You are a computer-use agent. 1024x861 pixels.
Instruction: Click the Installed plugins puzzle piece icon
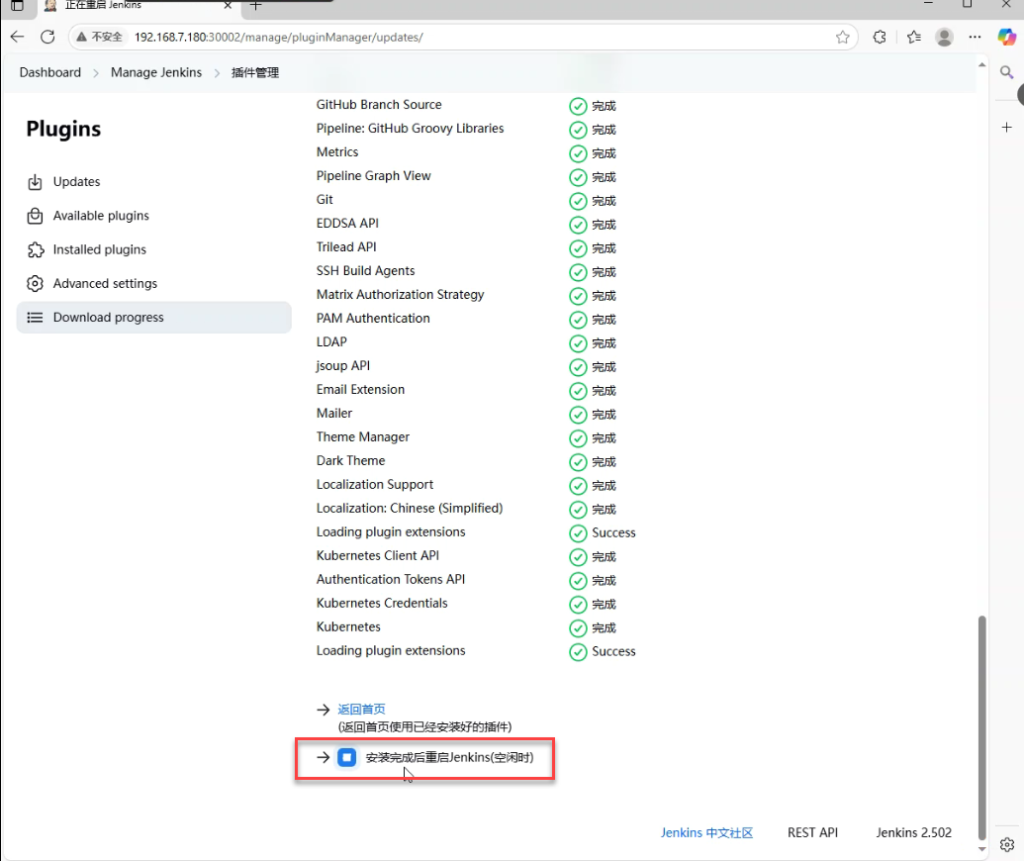pos(35,250)
